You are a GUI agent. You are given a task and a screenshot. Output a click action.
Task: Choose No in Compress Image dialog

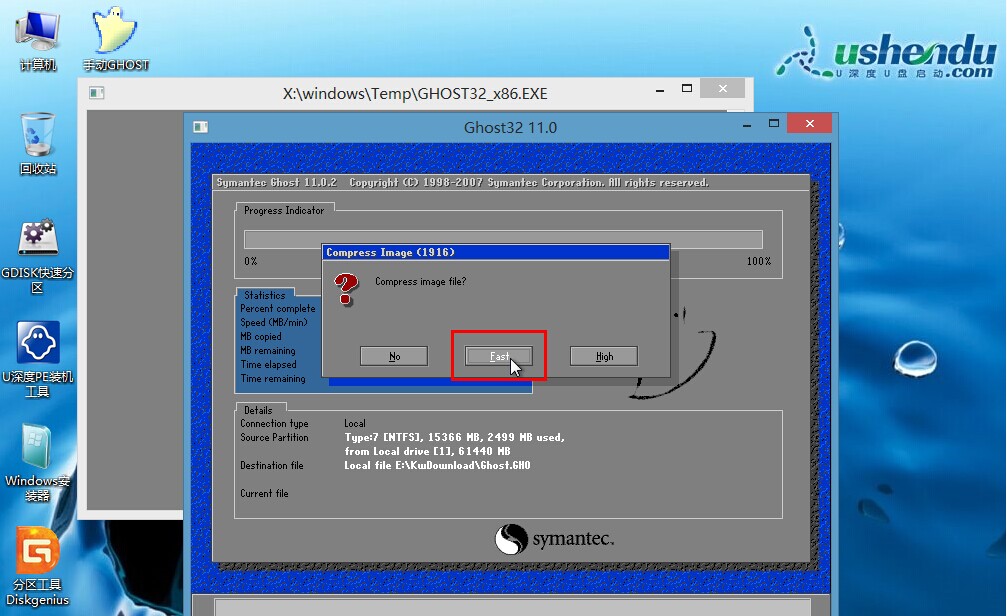point(394,356)
